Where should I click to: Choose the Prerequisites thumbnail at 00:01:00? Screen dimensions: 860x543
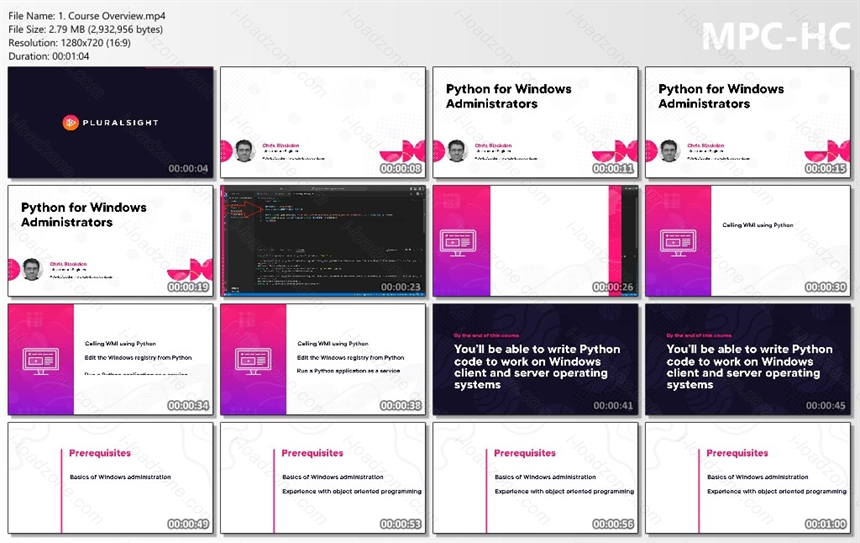pyautogui.click(x=748, y=478)
